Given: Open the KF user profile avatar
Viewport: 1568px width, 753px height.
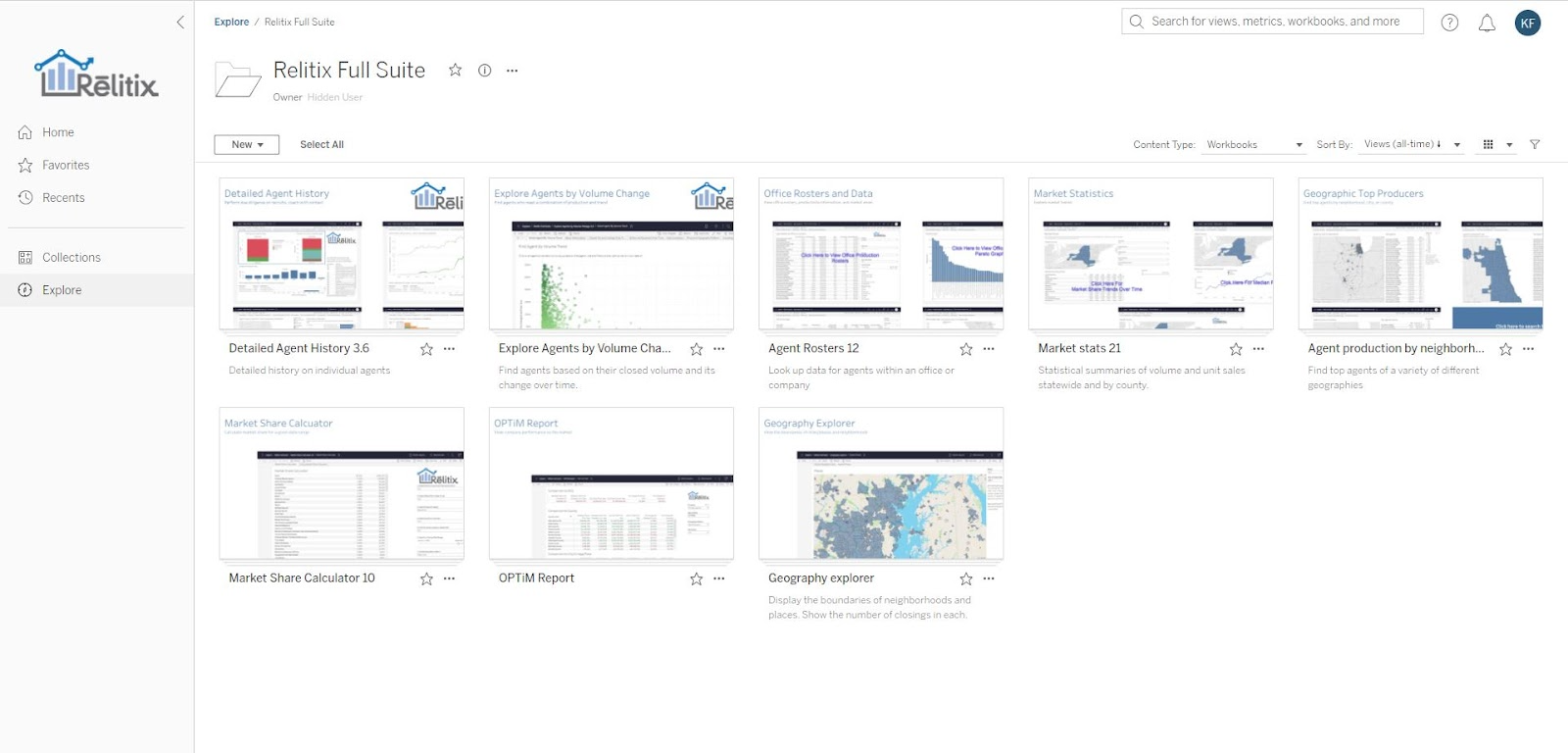Looking at the screenshot, I should (x=1527, y=23).
